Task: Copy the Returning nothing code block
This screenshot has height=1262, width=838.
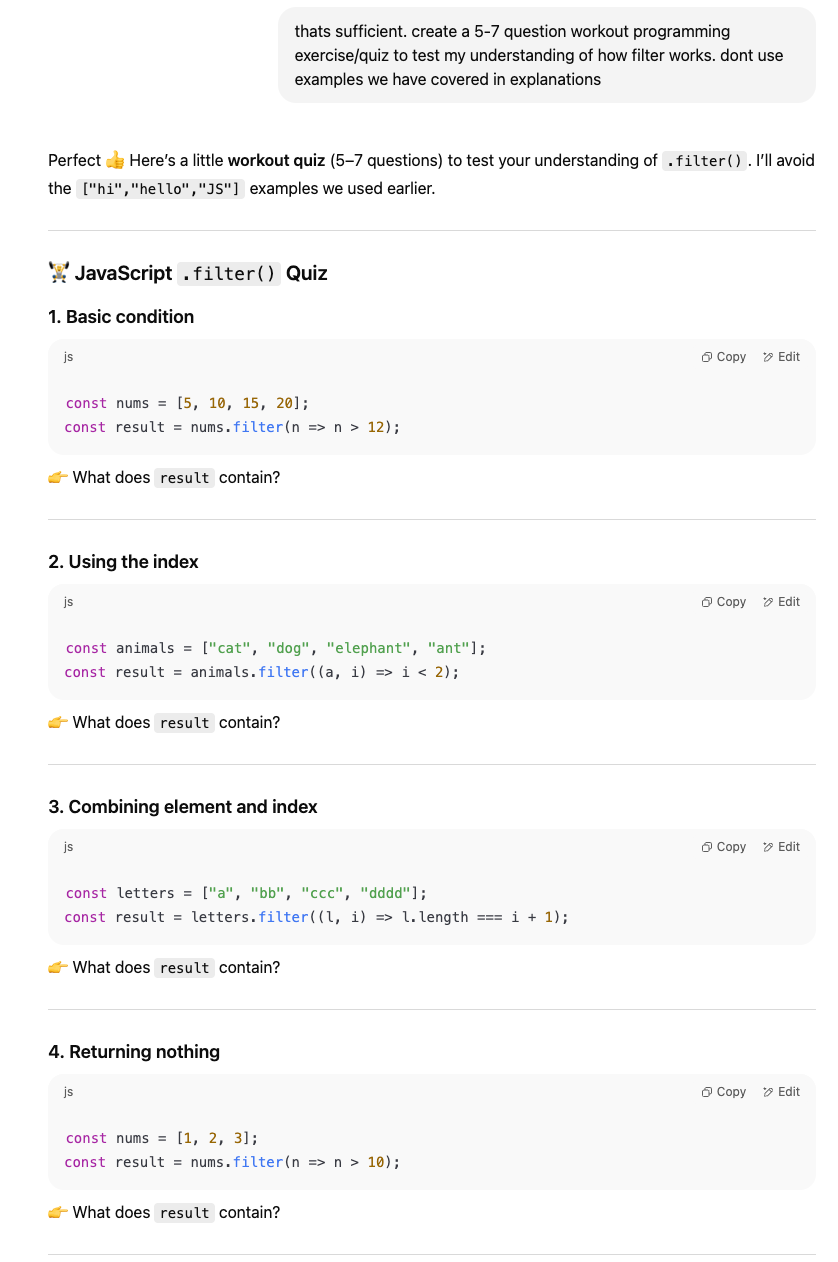Action: 724,1092
